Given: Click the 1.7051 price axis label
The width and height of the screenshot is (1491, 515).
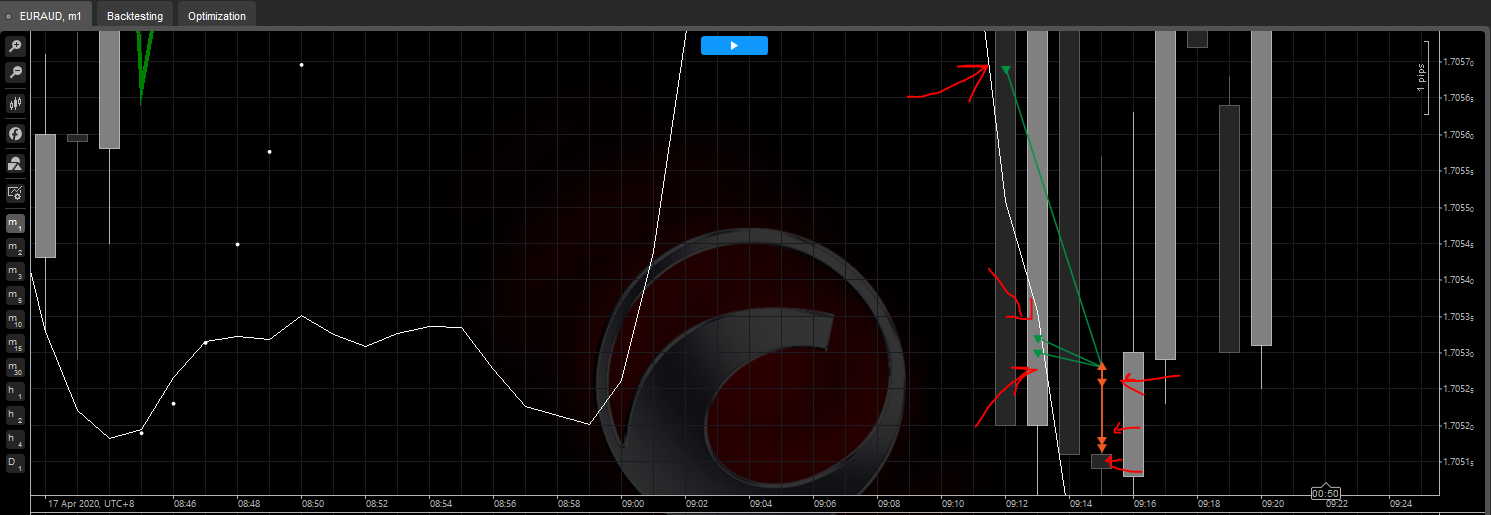Looking at the screenshot, I should 1457,462.
